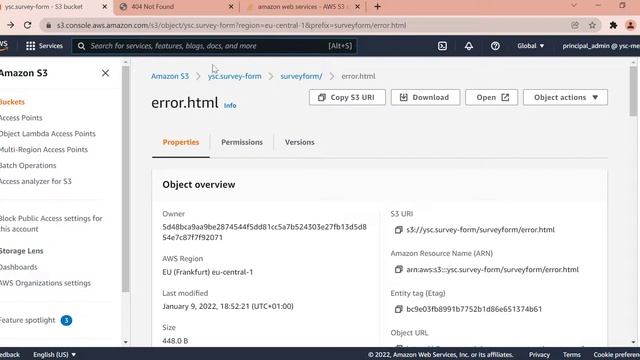
Task: Copy the S3 URI value icon
Action: coord(398,230)
